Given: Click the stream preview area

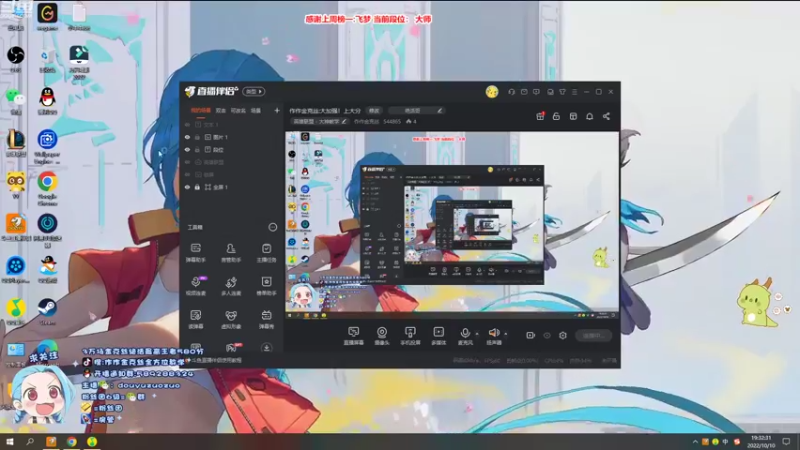Looking at the screenshot, I should (452, 226).
